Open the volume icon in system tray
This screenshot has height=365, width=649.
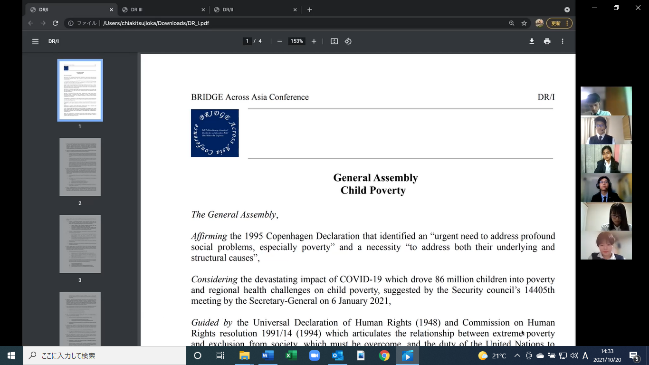pos(574,355)
